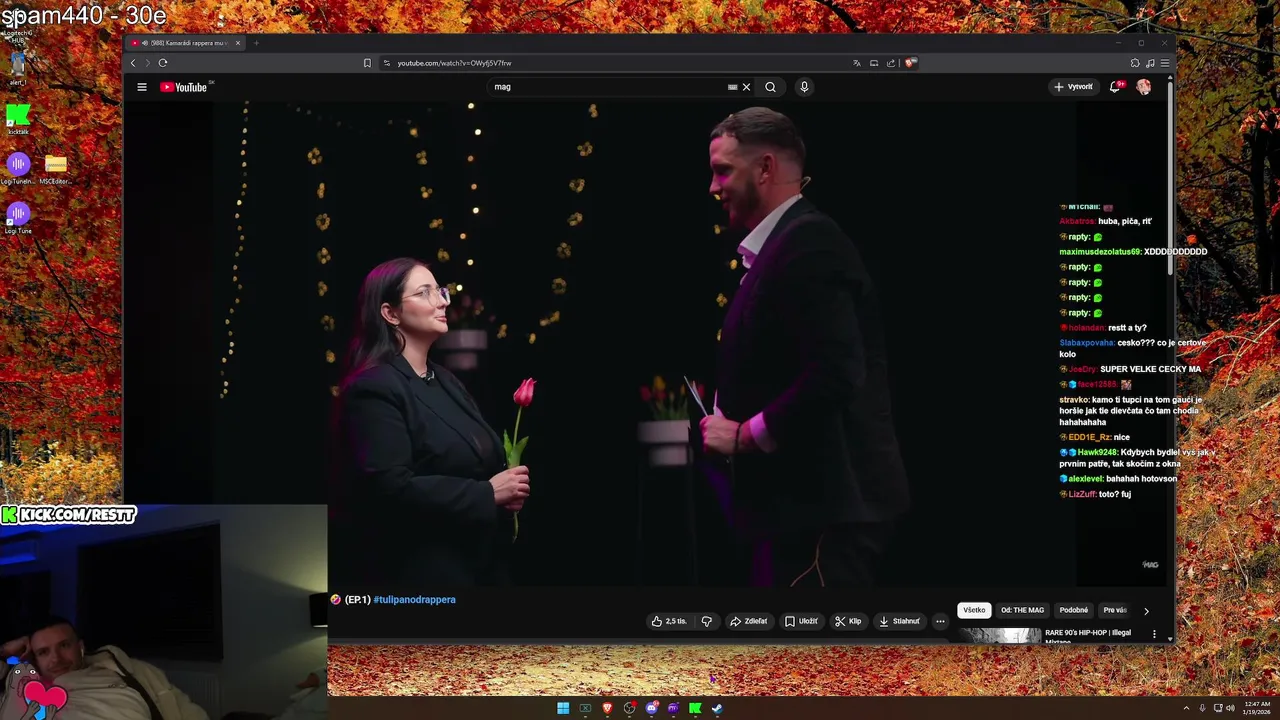This screenshot has height=720, width=1280.
Task: Go to the YouTube home logo
Action: point(185,87)
